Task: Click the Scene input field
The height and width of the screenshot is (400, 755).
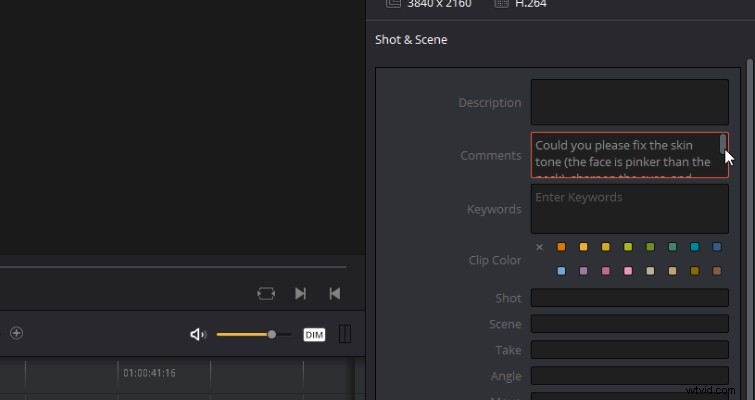Action: click(x=629, y=324)
